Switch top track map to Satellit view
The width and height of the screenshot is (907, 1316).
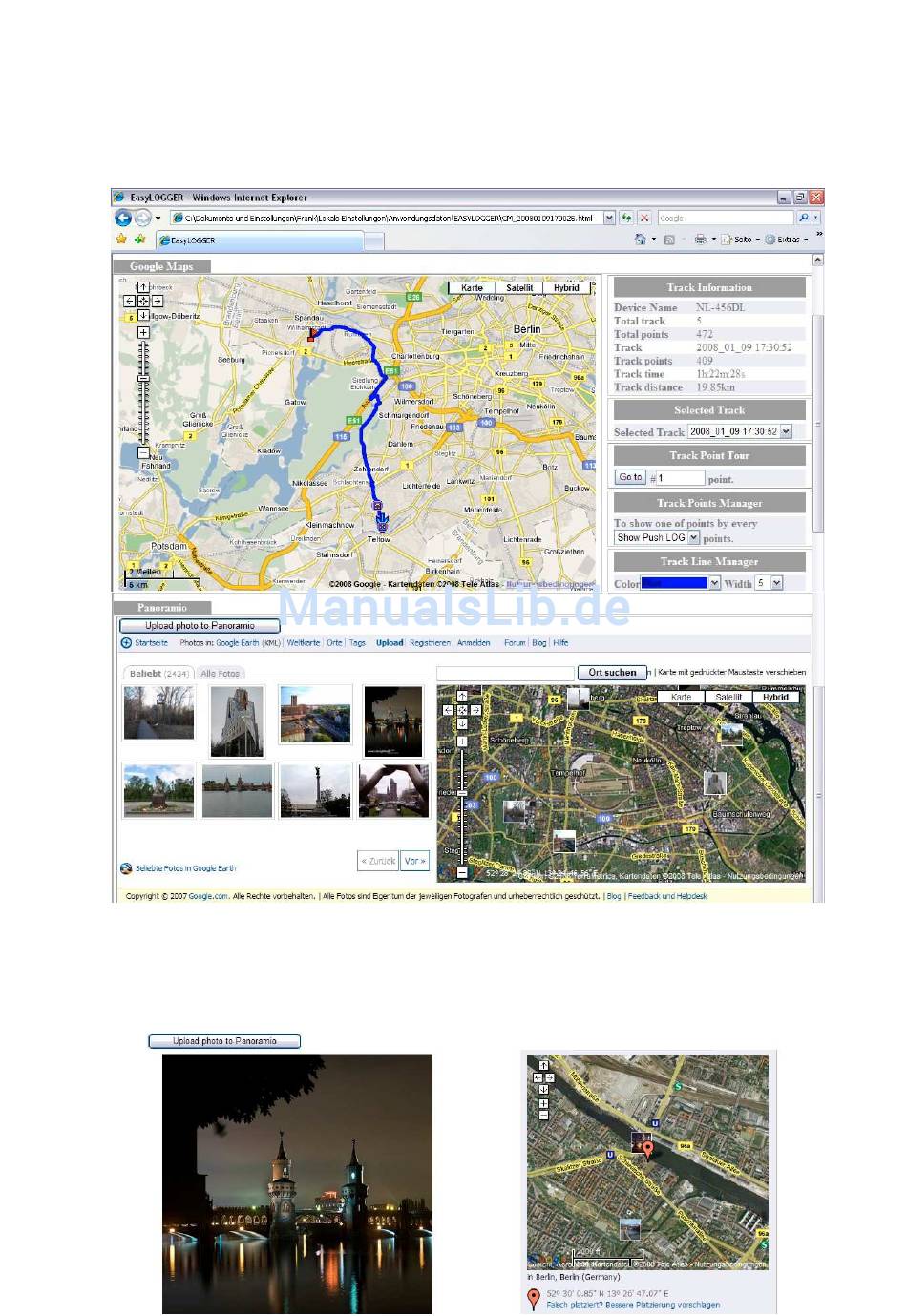coord(519,287)
